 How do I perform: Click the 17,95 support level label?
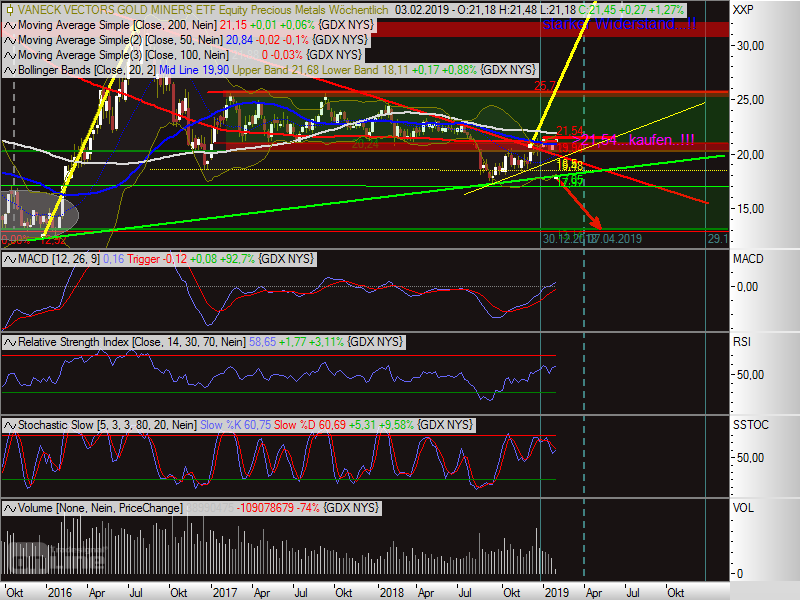pos(569,181)
